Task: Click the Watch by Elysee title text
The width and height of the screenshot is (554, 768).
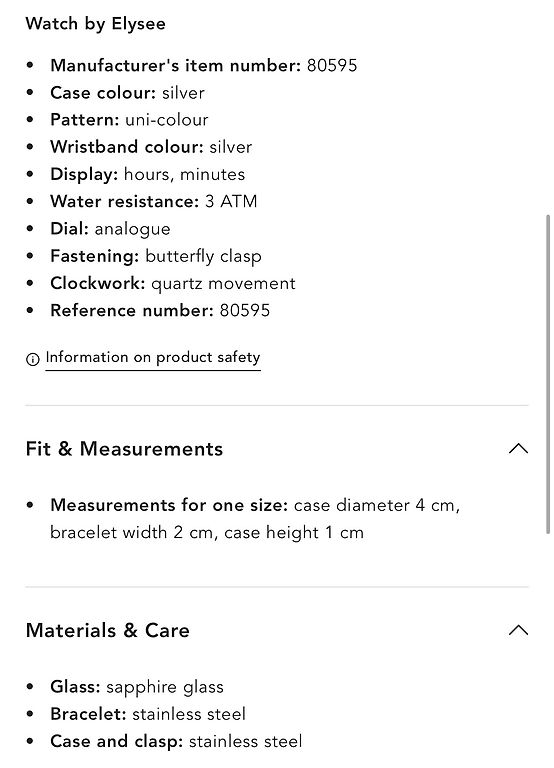Action: click(96, 24)
